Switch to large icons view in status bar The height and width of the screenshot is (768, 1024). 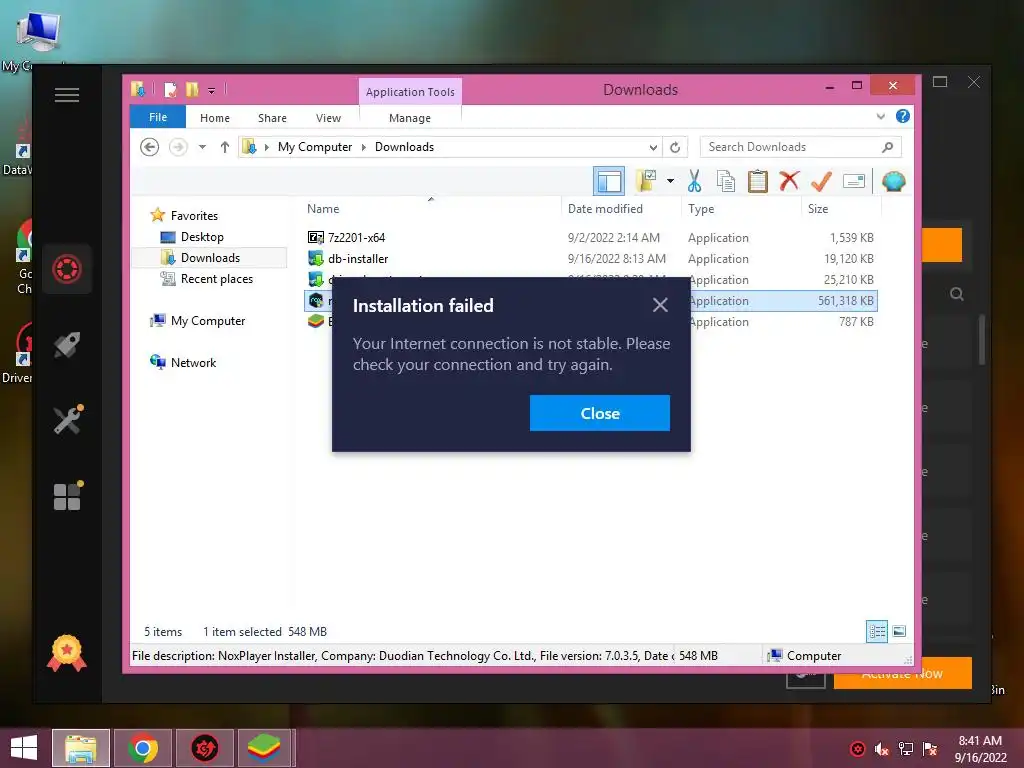pos(899,631)
